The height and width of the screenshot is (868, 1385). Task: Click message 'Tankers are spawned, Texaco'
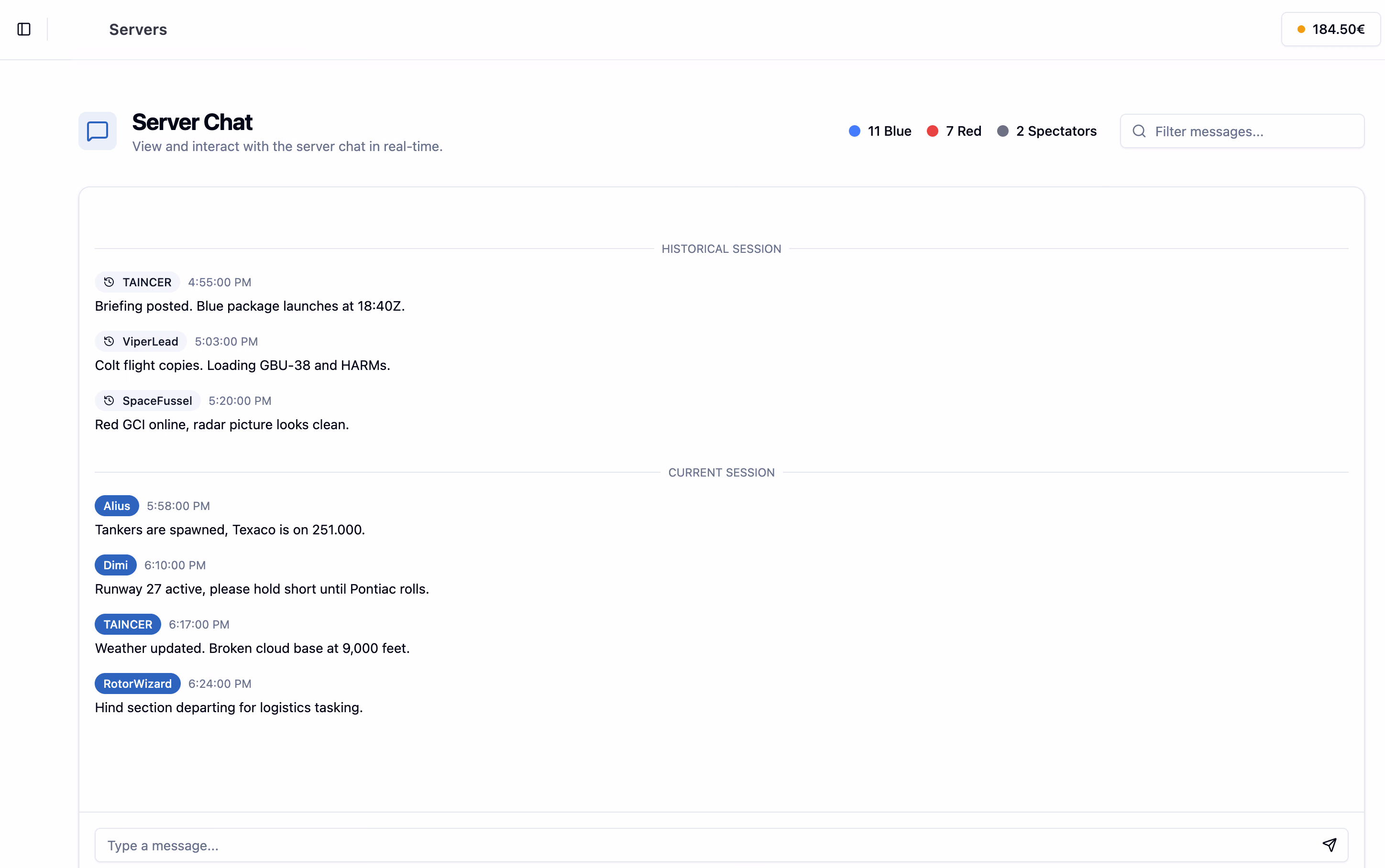(x=230, y=530)
